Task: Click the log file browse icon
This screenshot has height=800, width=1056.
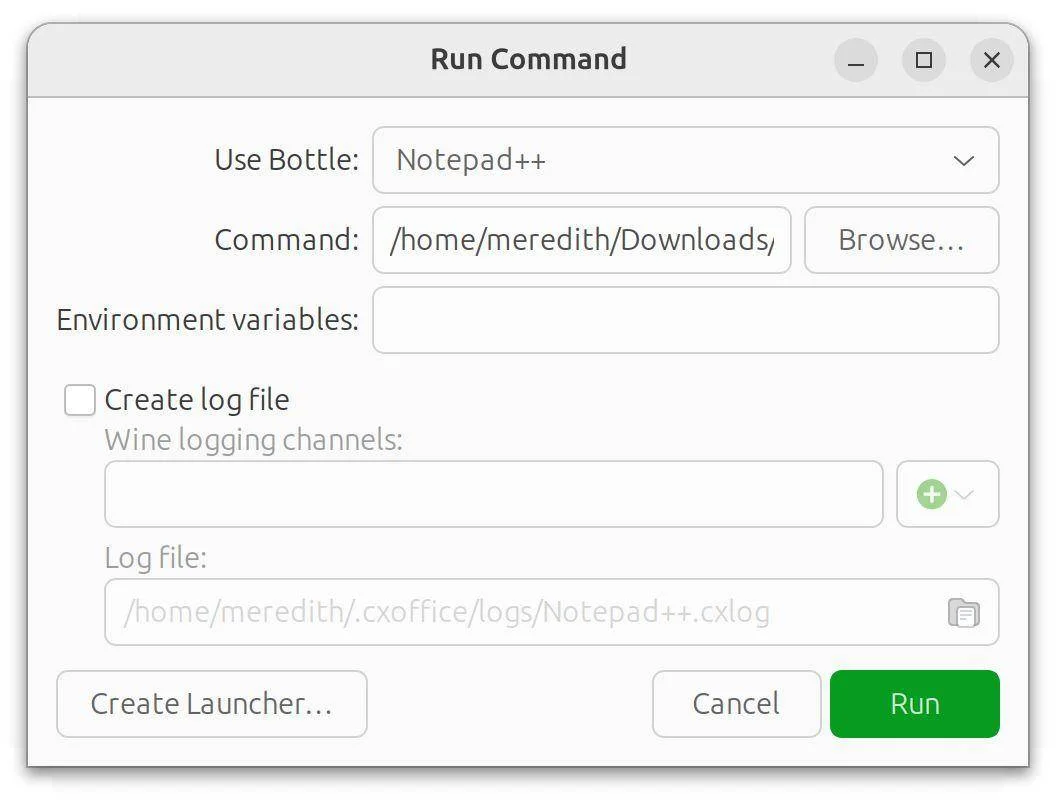Action: [963, 612]
